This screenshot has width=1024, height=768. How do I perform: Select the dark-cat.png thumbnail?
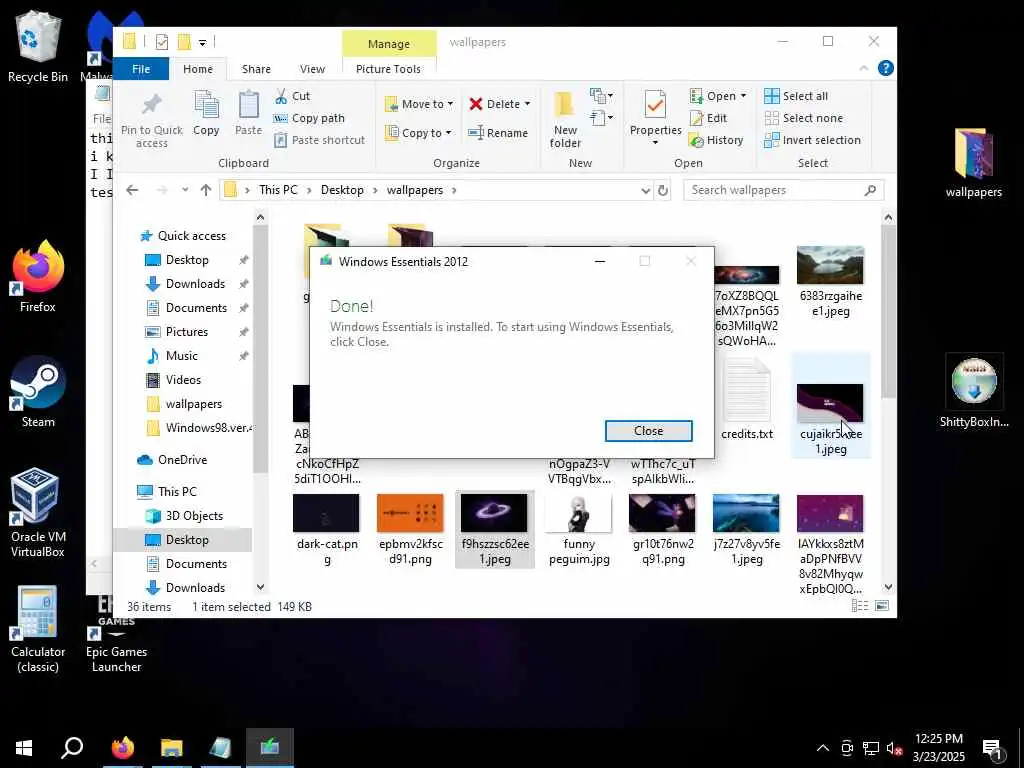[x=327, y=513]
